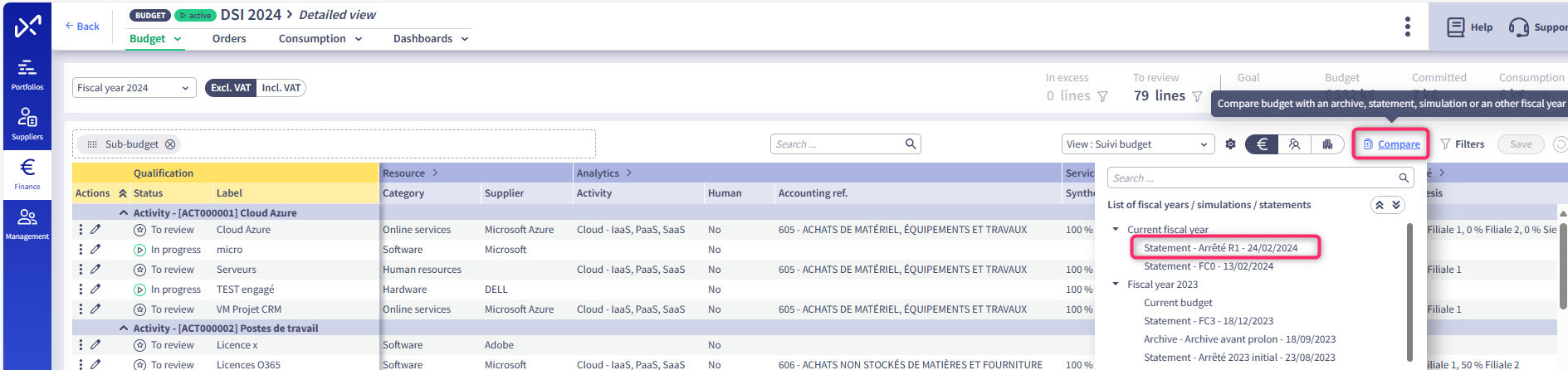Open Filters

point(1462,144)
